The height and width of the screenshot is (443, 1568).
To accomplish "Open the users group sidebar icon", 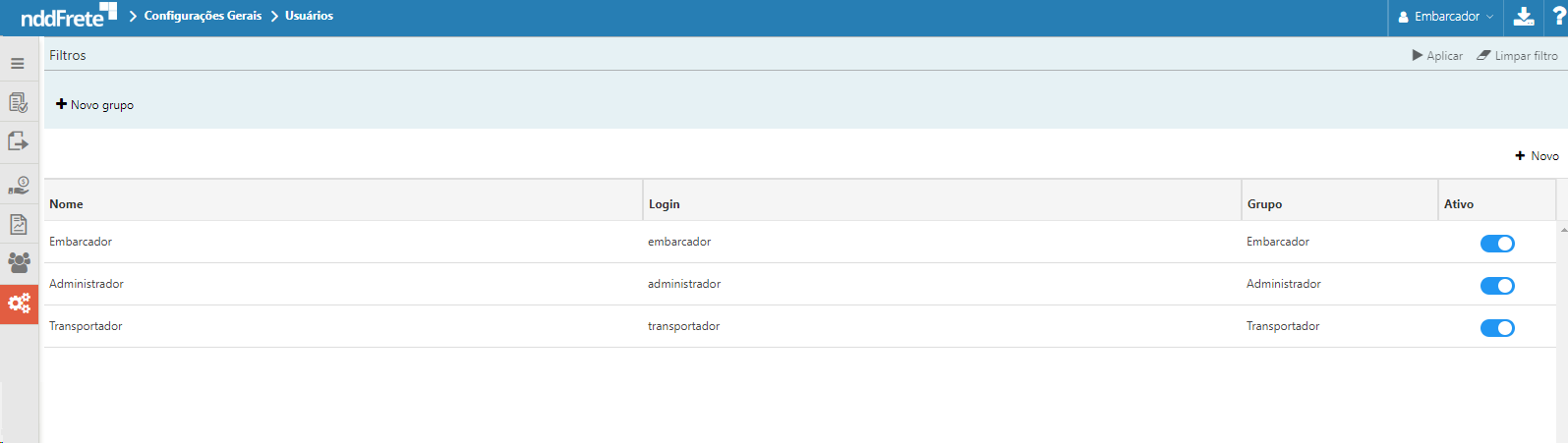I will coord(19,262).
